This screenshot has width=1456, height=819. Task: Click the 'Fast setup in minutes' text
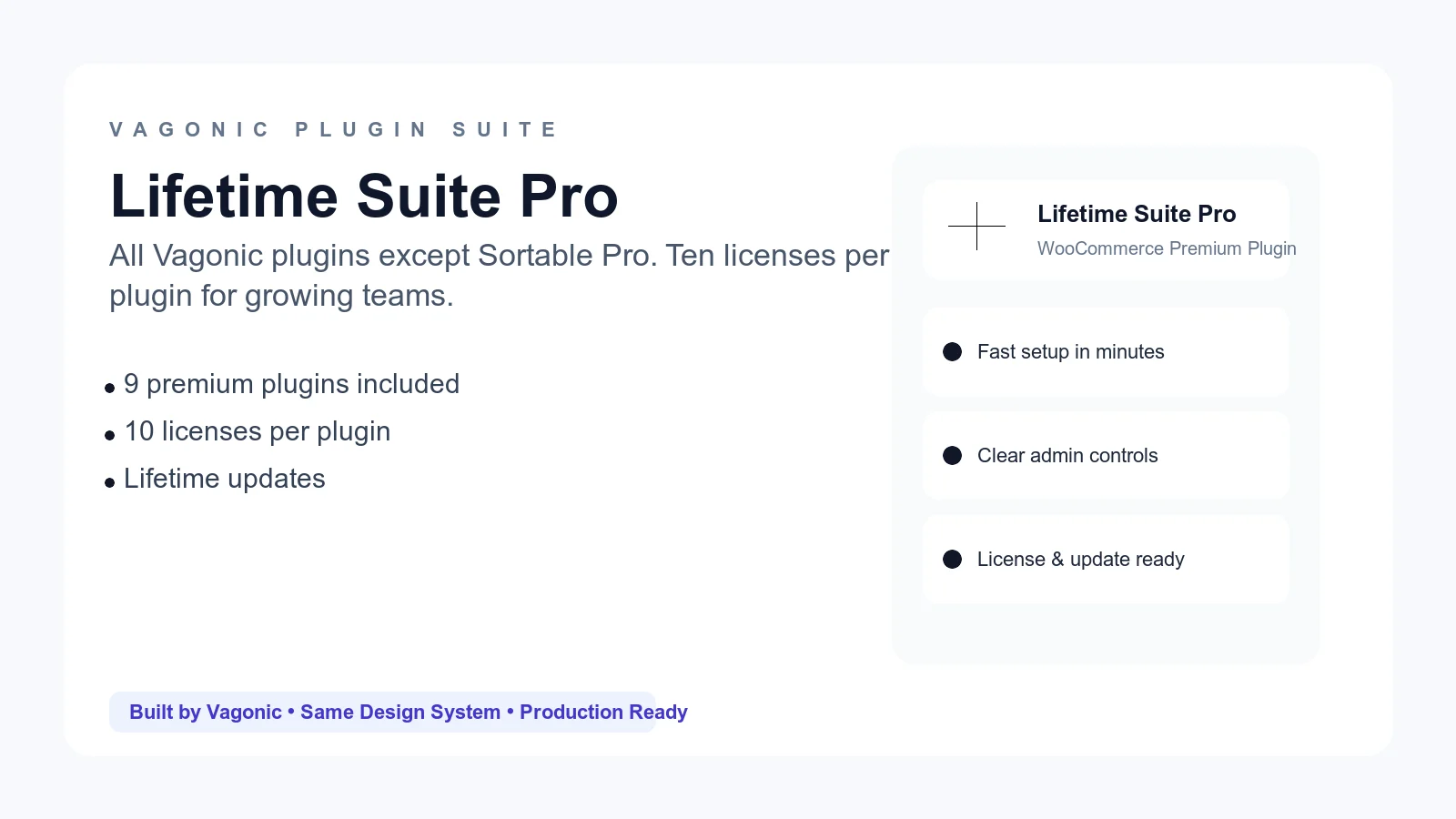[x=1070, y=352]
